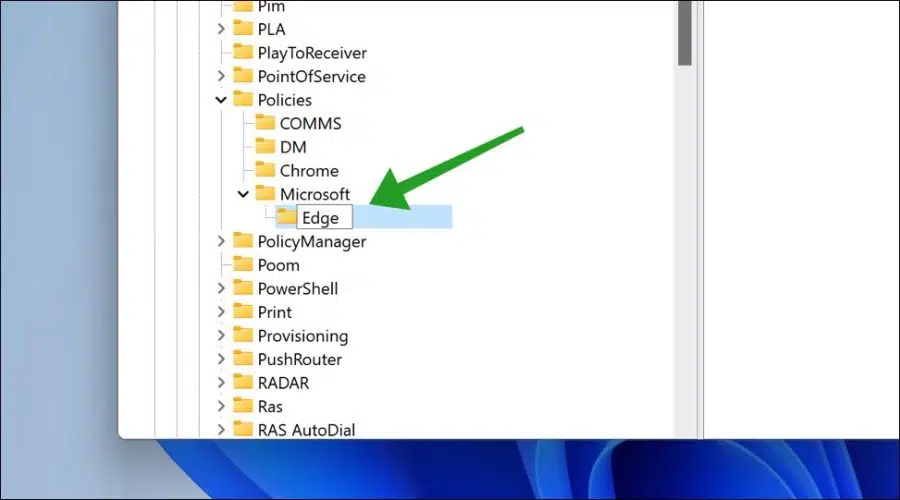Click the Provisioning folder icon
This screenshot has height=500, width=900.
pos(243,334)
